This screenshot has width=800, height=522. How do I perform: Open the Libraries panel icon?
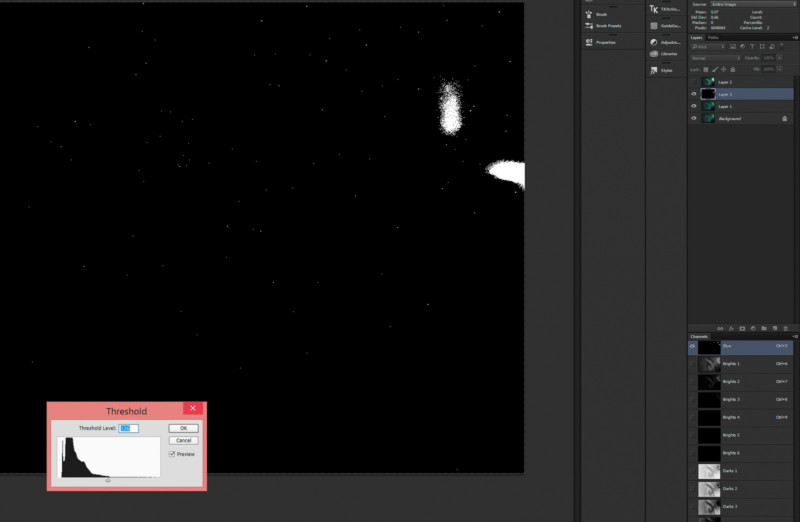653,54
